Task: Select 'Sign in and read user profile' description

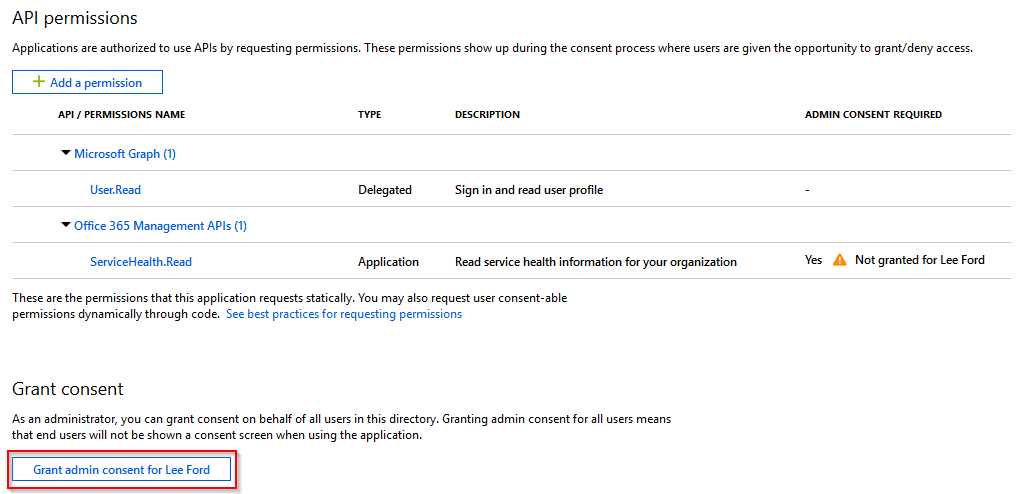Action: coord(529,190)
